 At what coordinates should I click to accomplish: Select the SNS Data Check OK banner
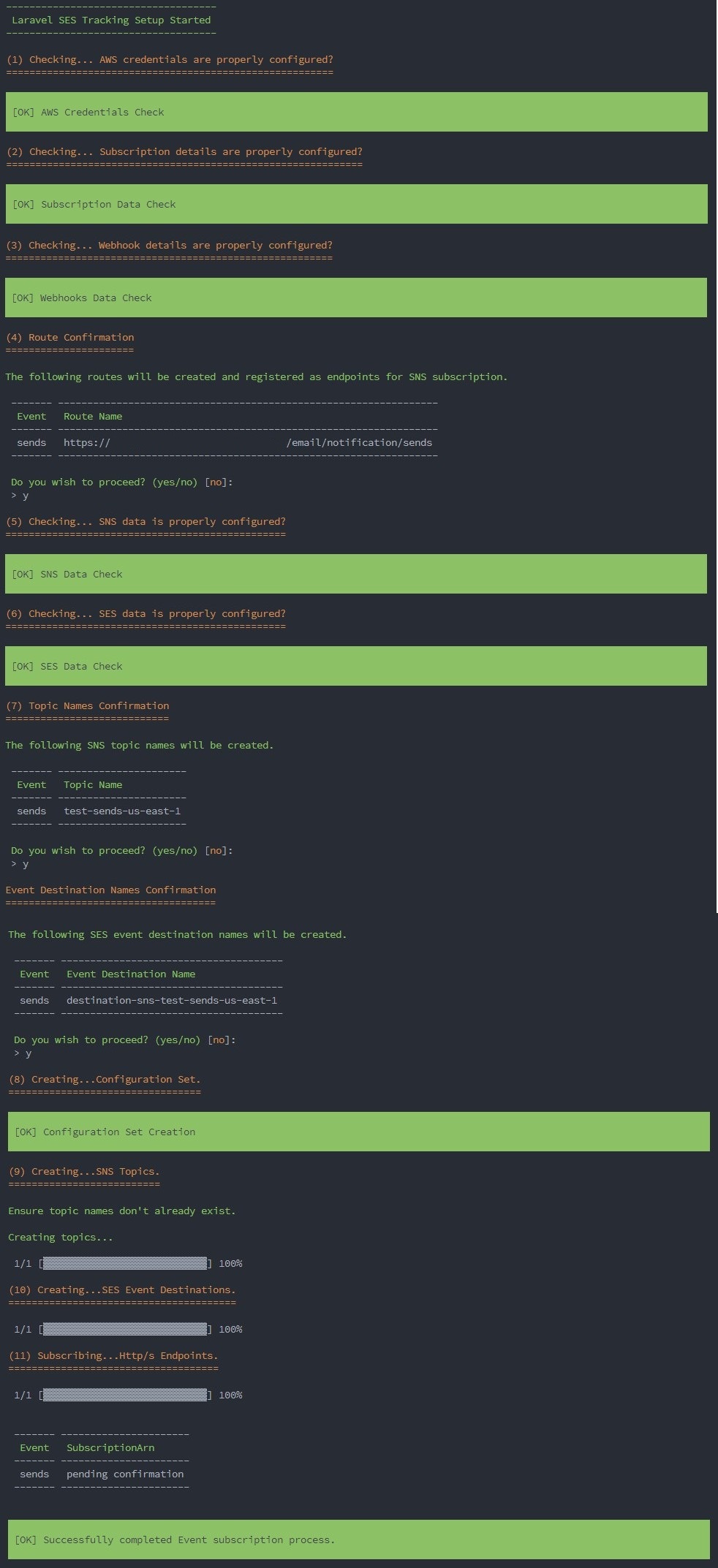coord(356,574)
